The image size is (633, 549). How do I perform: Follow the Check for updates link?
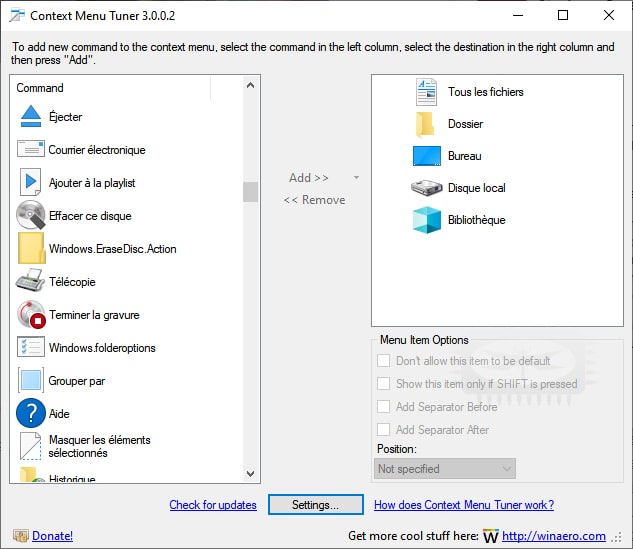(213, 505)
